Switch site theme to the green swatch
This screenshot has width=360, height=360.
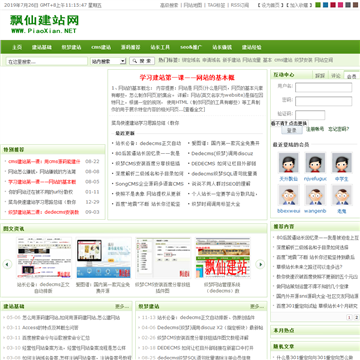click(x=318, y=5)
